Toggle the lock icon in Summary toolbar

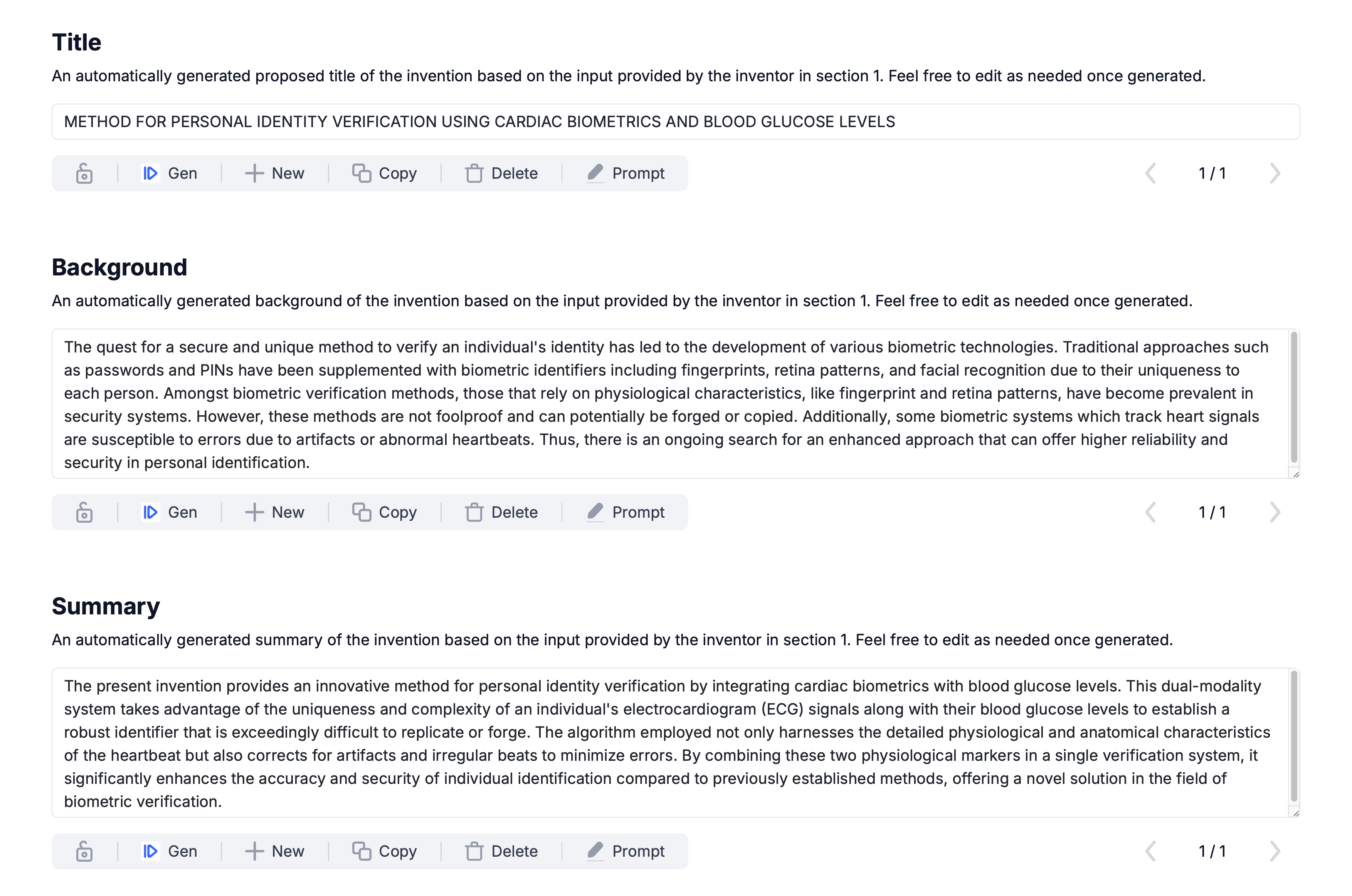coord(84,851)
